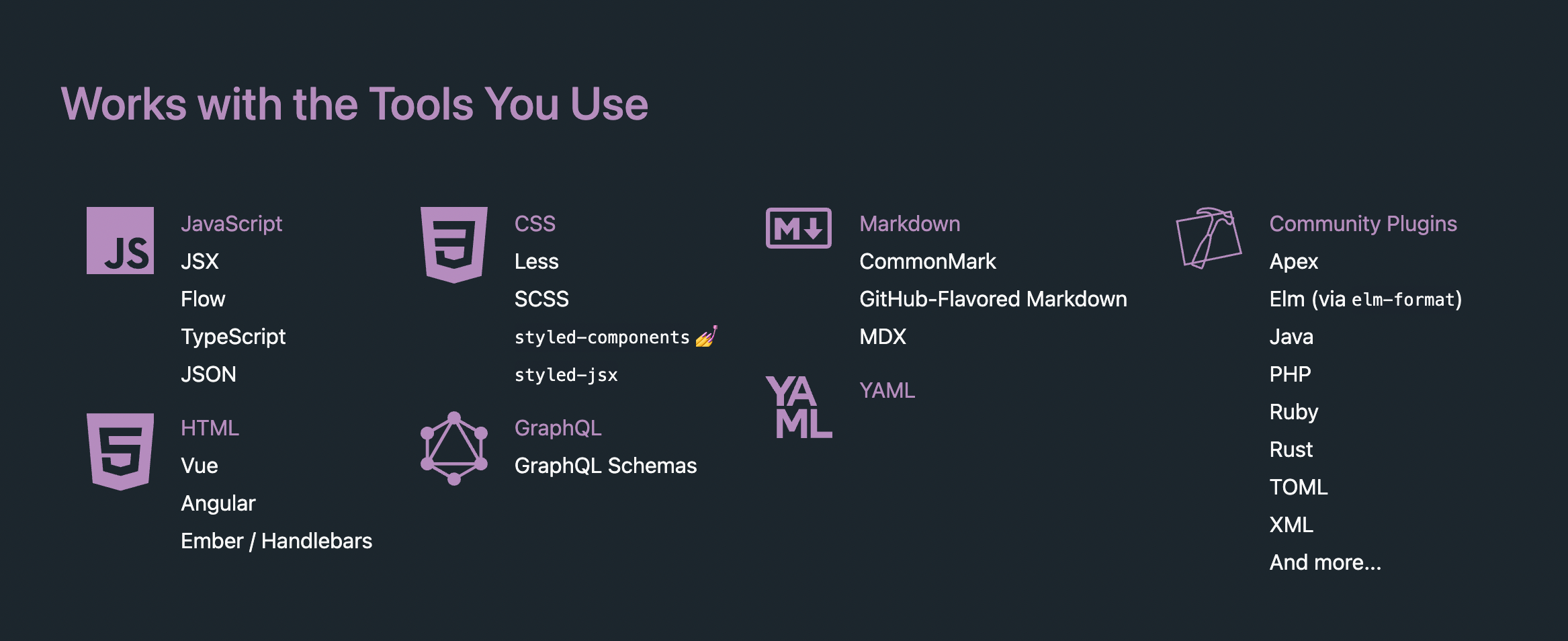Click the Markdown M-arrow icon

[x=799, y=228]
